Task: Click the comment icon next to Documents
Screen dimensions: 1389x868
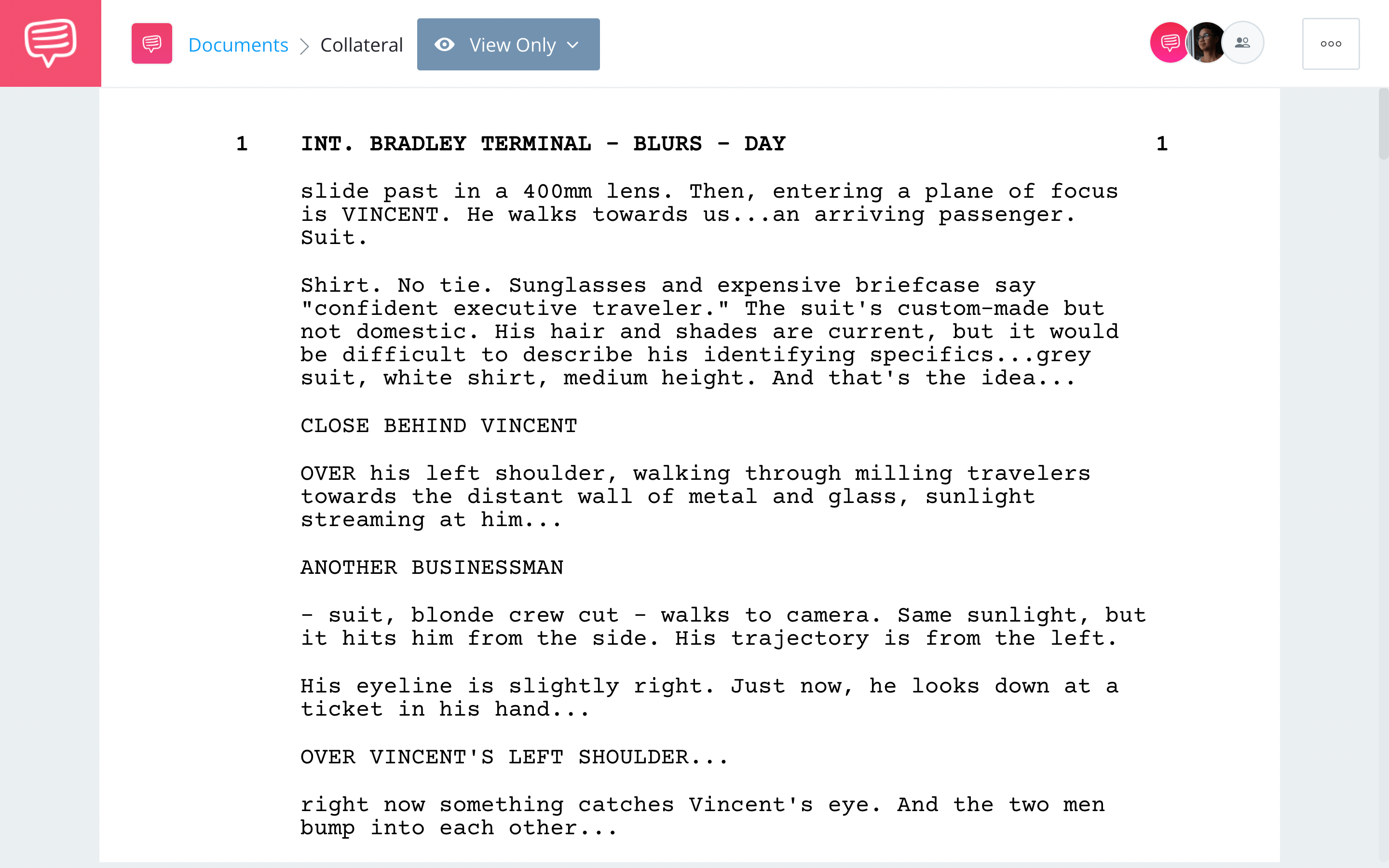Action: click(x=152, y=44)
